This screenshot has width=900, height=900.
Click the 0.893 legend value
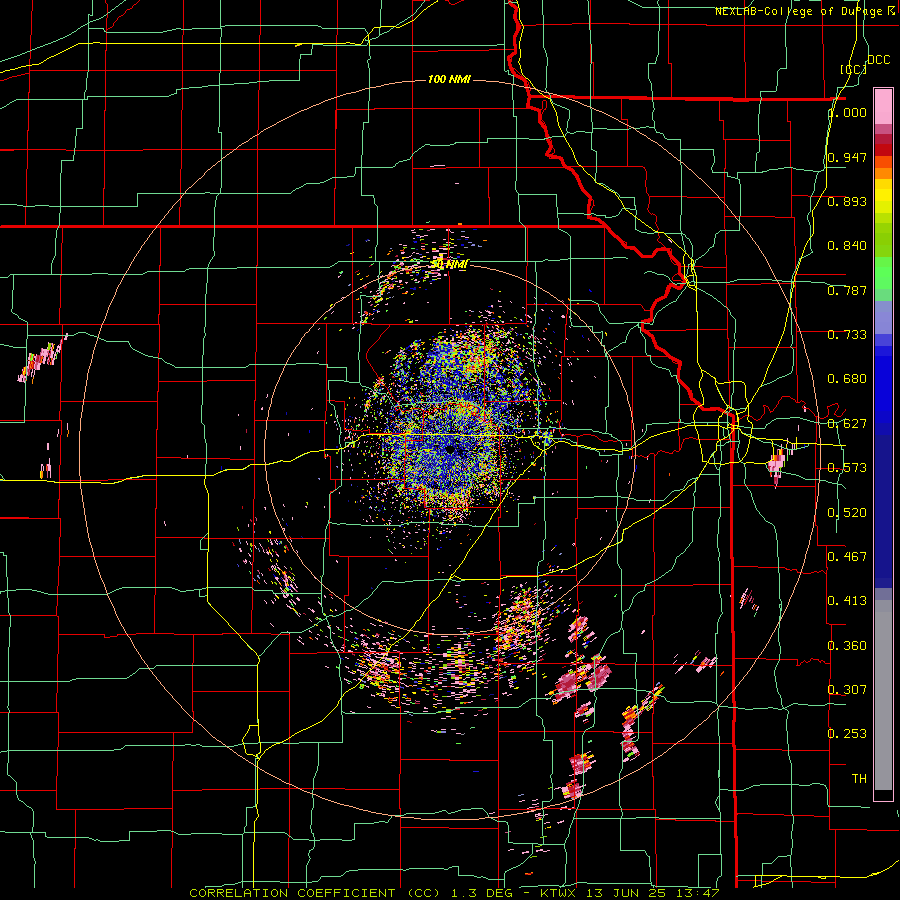coord(847,201)
